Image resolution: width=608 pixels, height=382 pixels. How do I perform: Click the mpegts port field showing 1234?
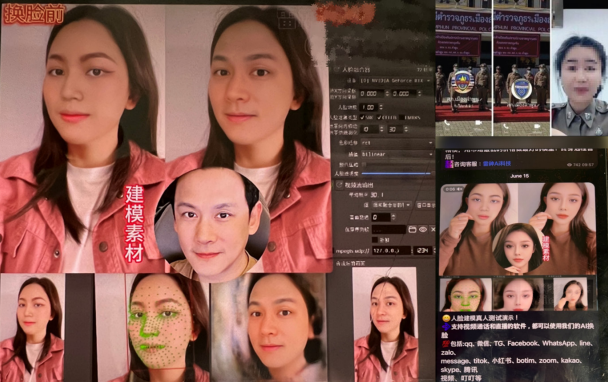(423, 251)
